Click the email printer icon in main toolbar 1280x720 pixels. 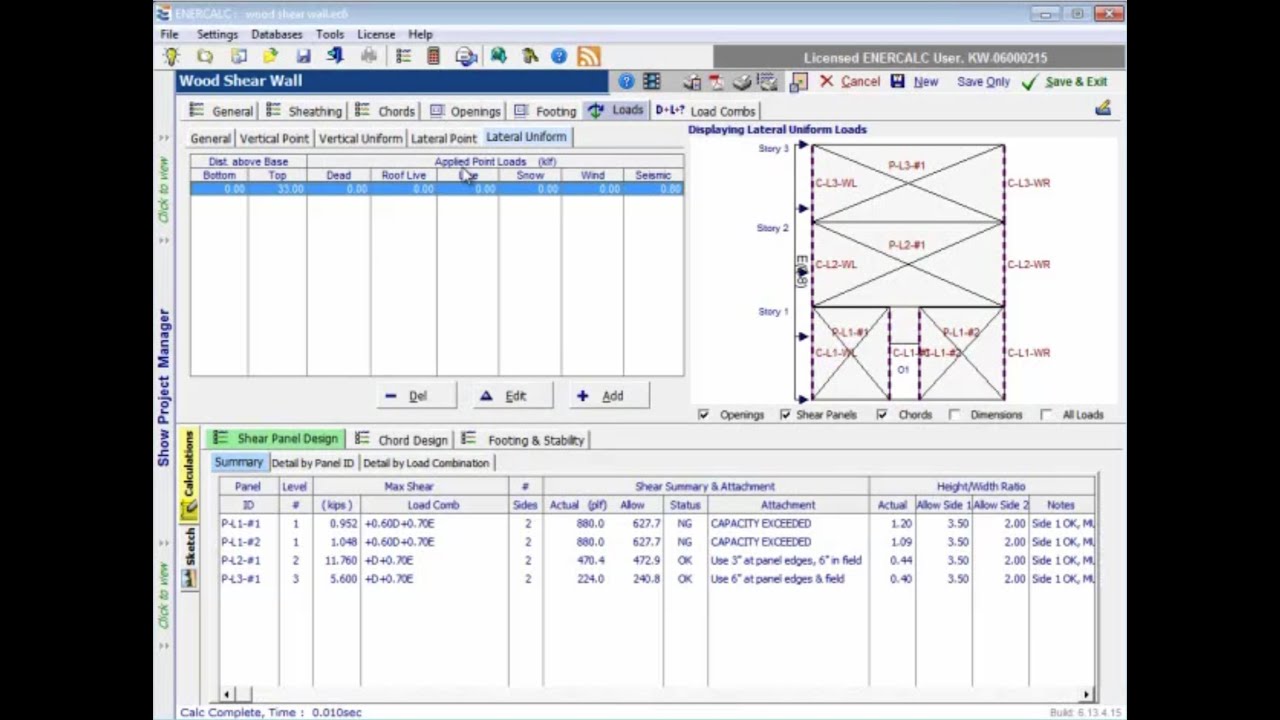[x=466, y=57]
